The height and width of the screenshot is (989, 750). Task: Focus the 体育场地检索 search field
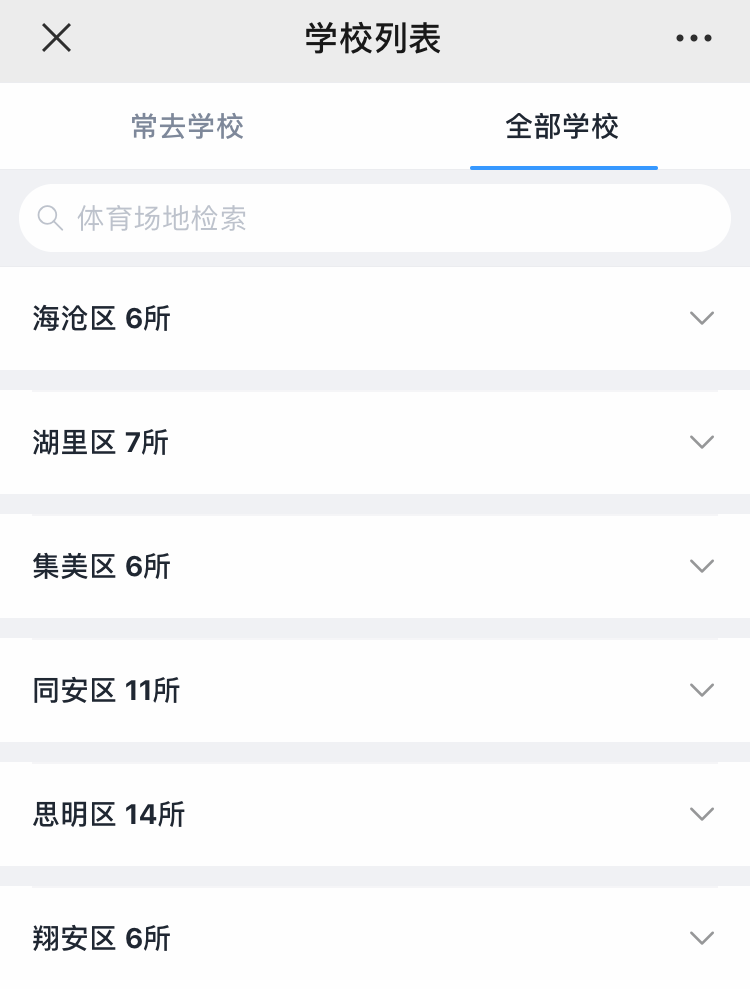tap(375, 218)
